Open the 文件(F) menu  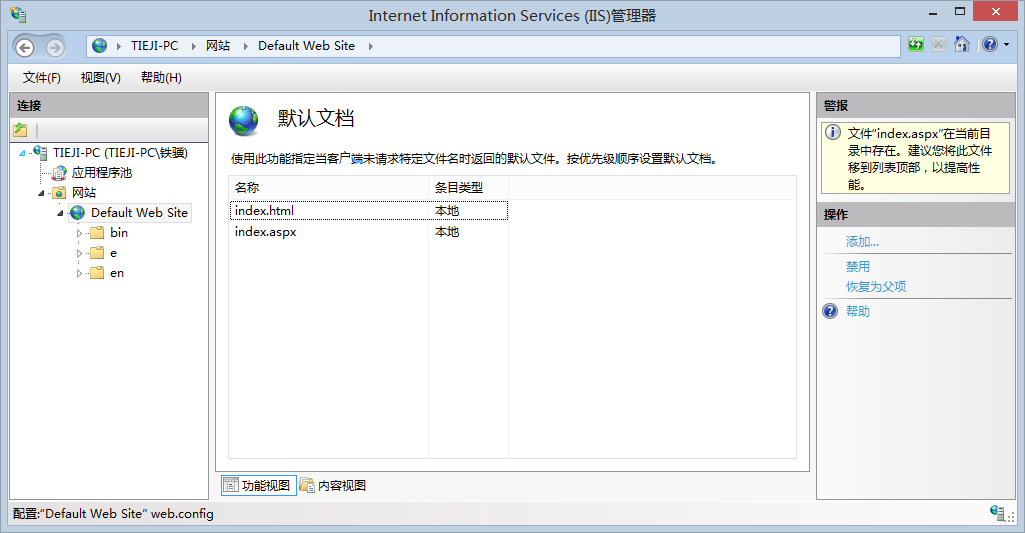(x=42, y=77)
